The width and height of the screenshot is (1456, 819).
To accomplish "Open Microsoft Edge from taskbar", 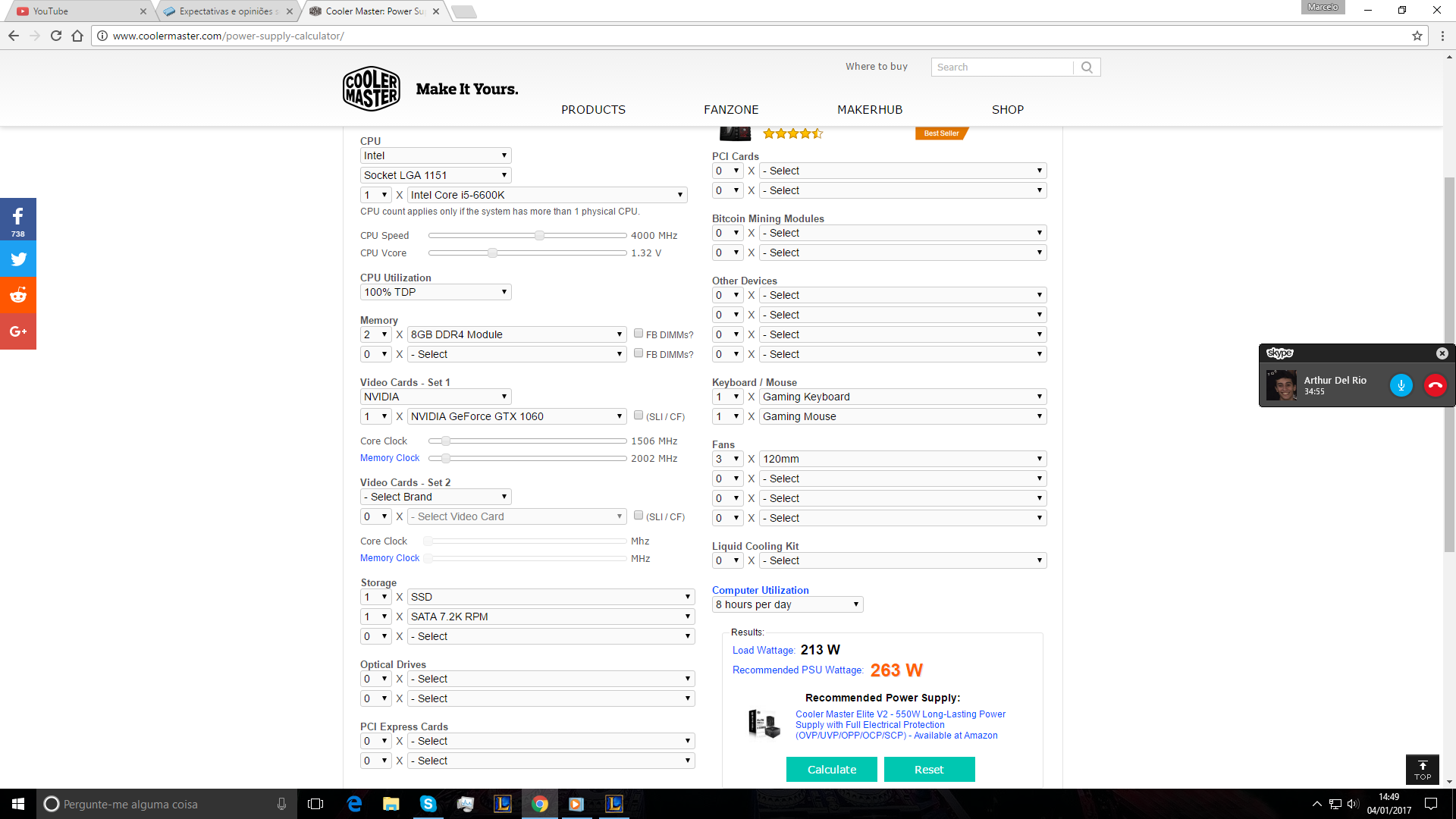I will (354, 804).
